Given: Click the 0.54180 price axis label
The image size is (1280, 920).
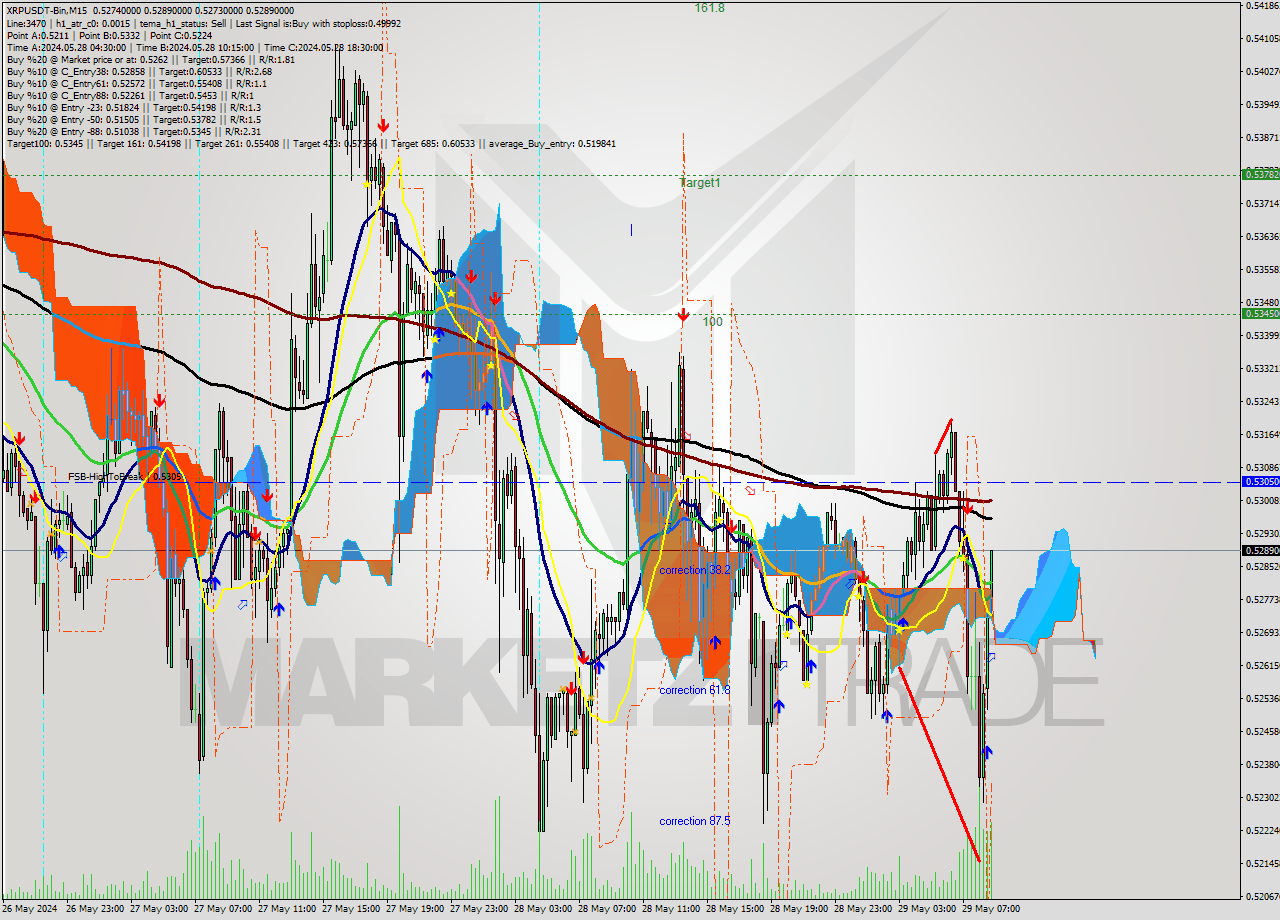Looking at the screenshot, I should tap(1263, 6).
